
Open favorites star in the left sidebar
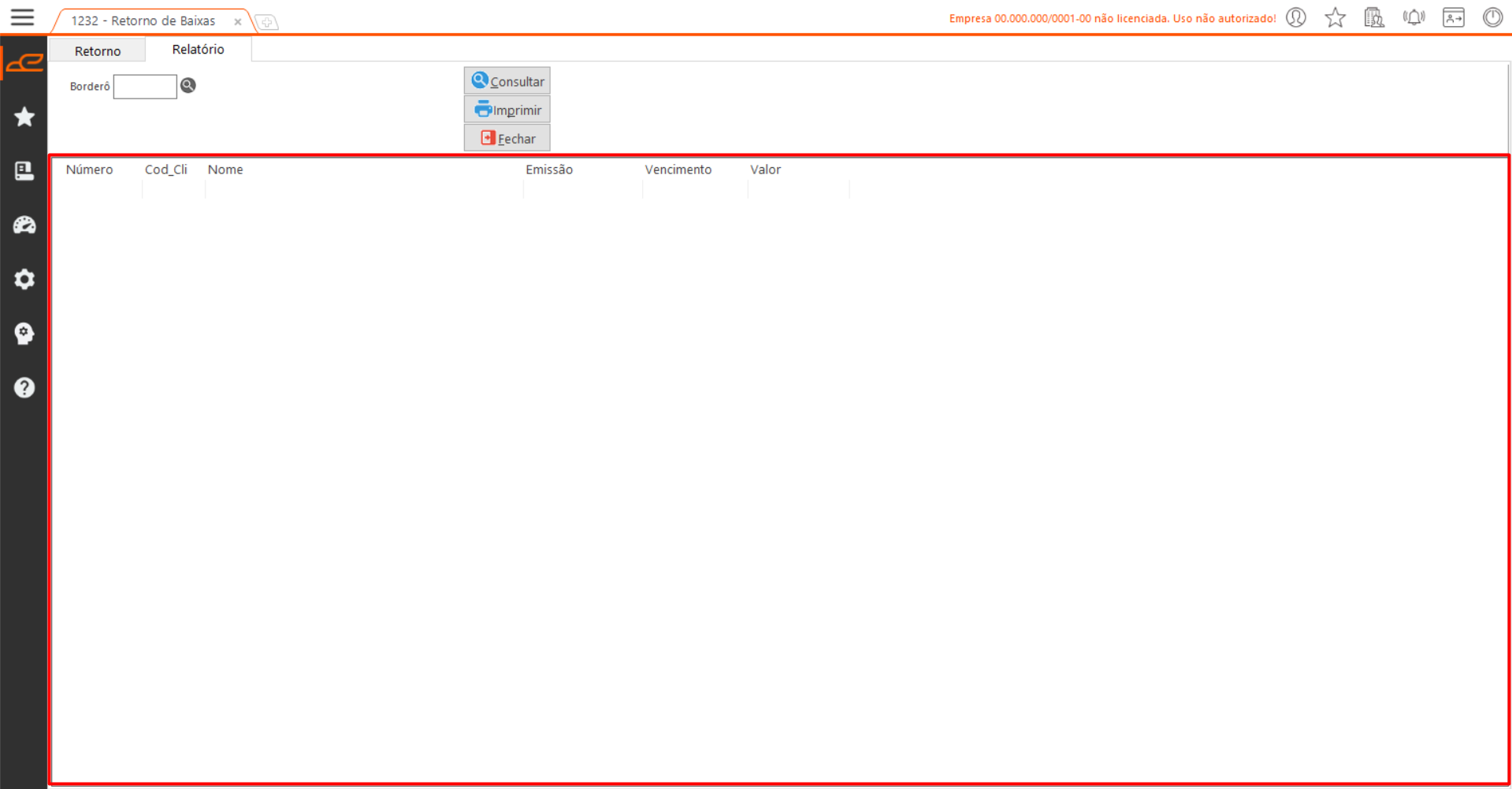coord(24,117)
